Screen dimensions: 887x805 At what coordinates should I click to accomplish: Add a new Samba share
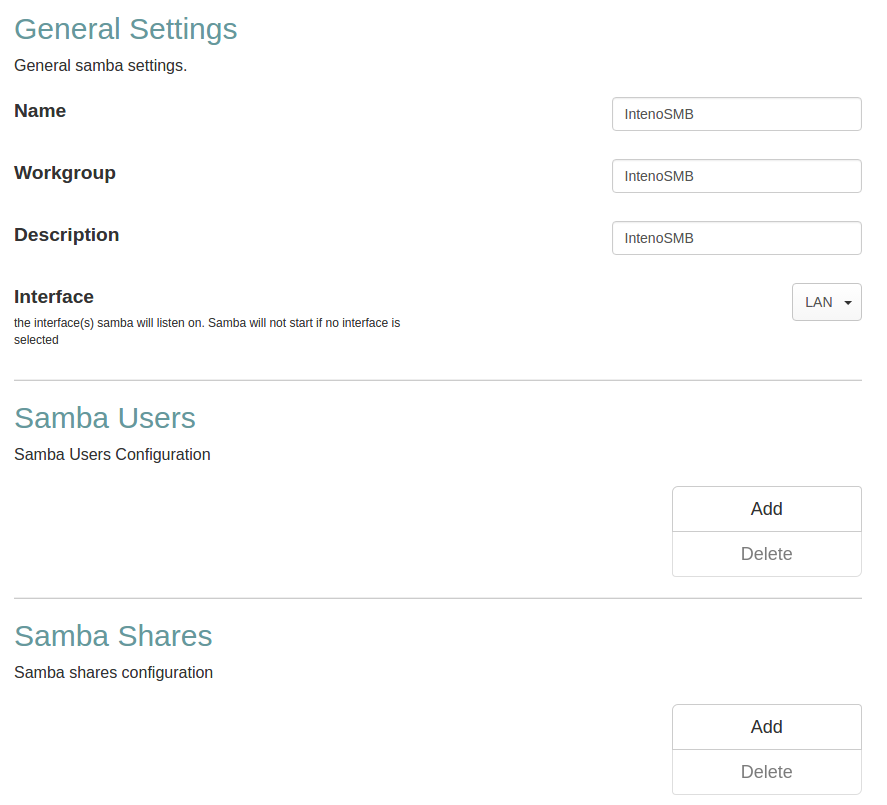[766, 727]
